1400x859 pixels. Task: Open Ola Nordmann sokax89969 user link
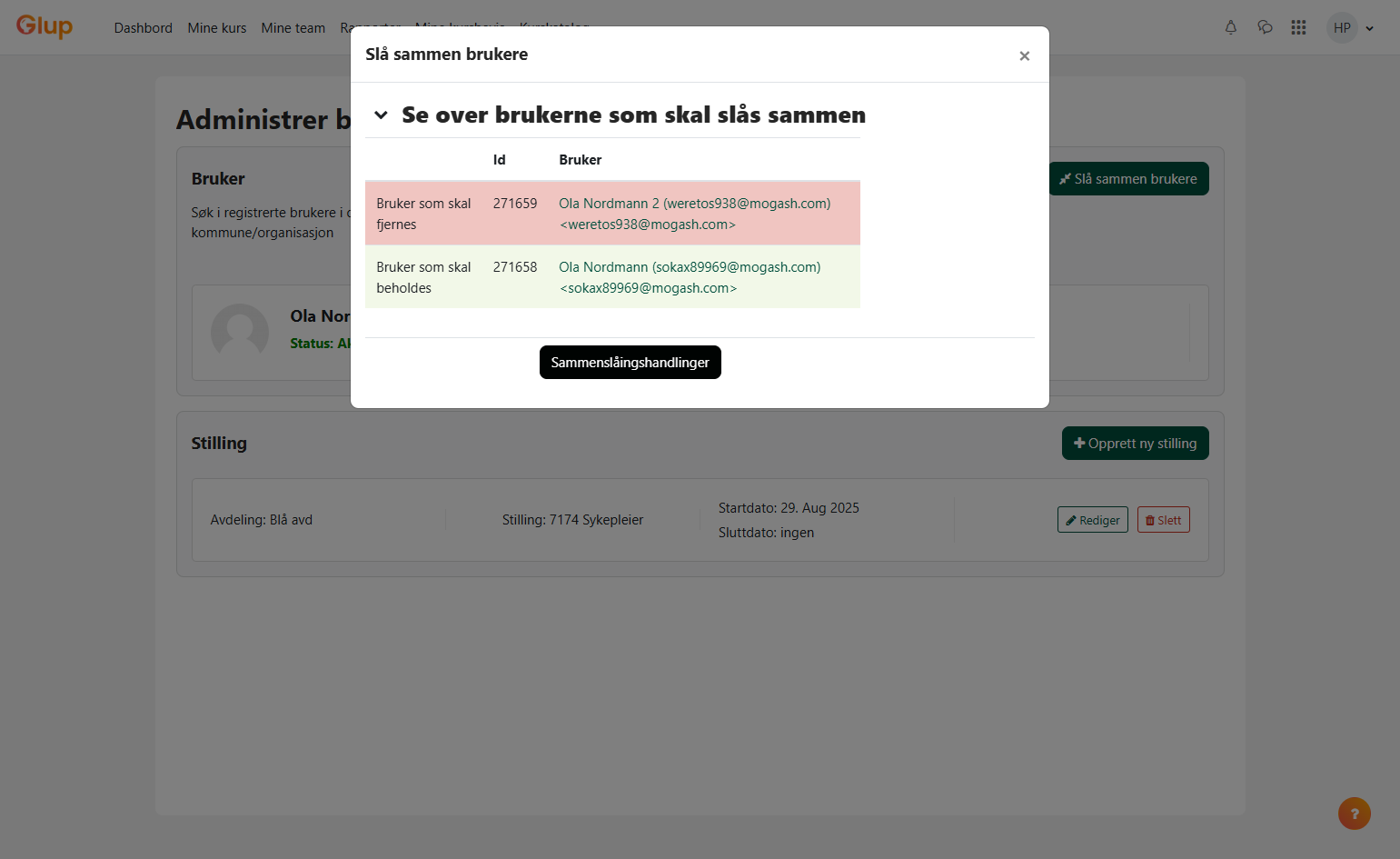(690, 277)
